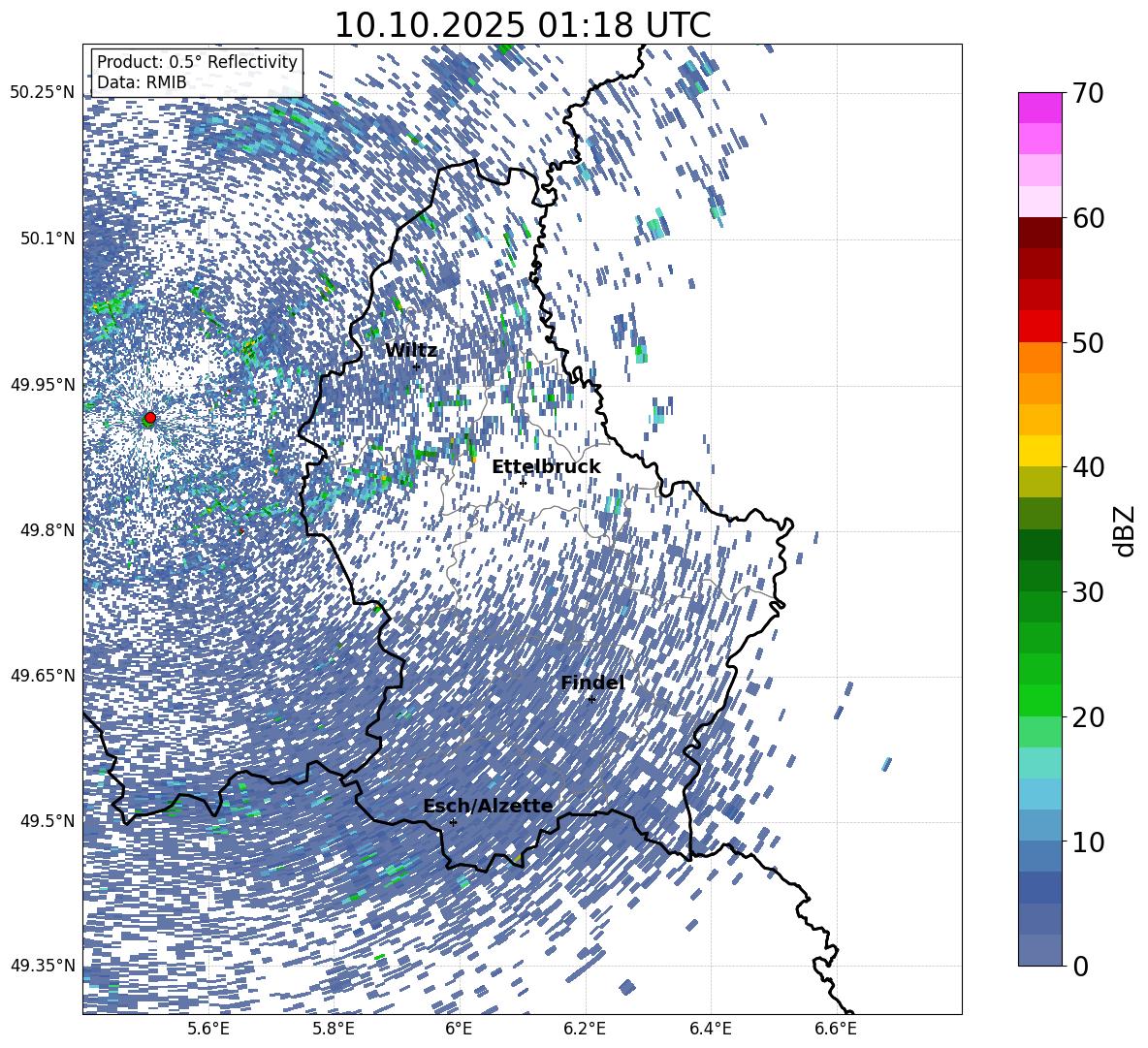Click the Esch/Alzette location cross marker
The height and width of the screenshot is (1048, 1148).
click(x=453, y=822)
